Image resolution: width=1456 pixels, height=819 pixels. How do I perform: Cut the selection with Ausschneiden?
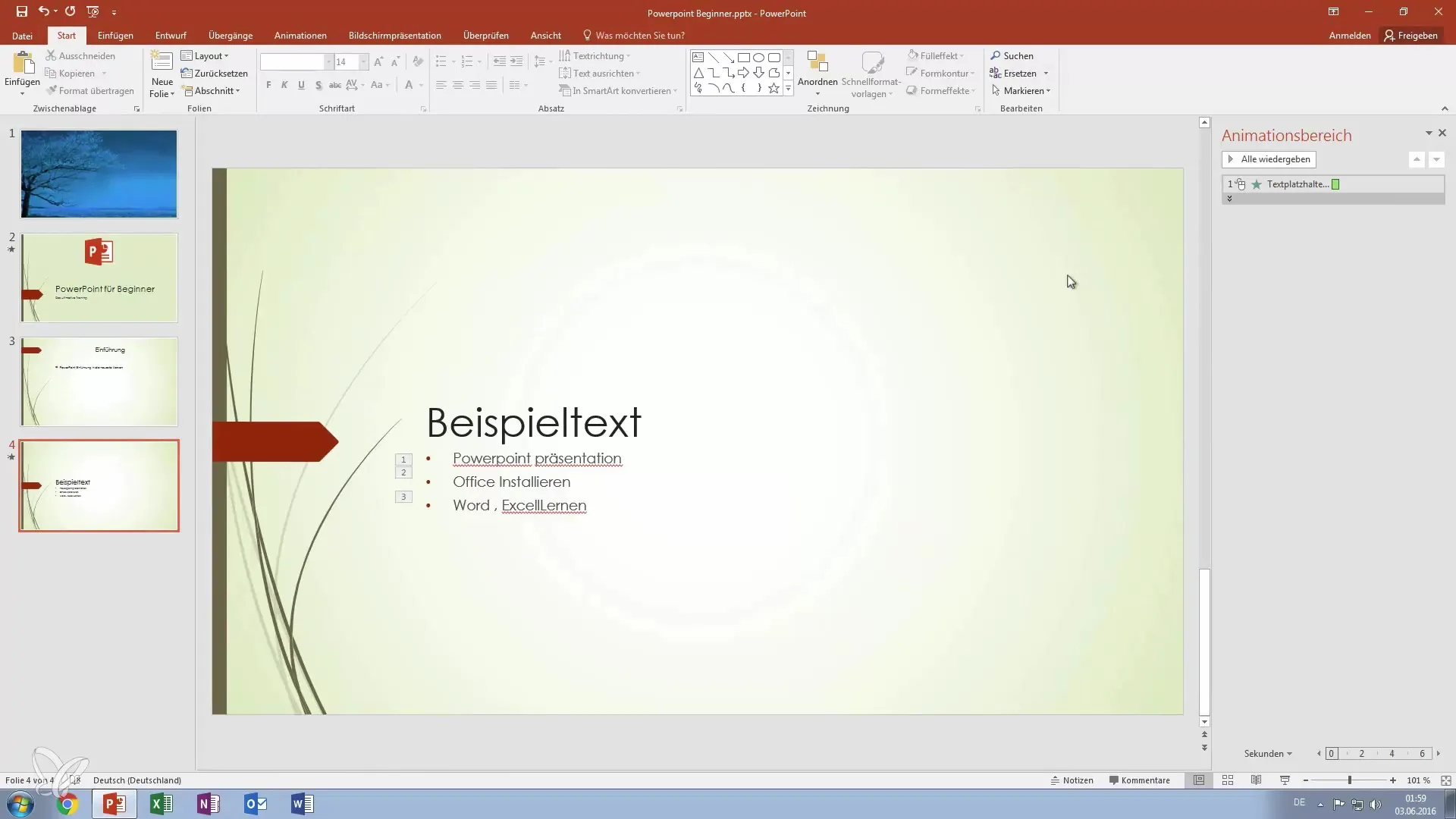80,55
